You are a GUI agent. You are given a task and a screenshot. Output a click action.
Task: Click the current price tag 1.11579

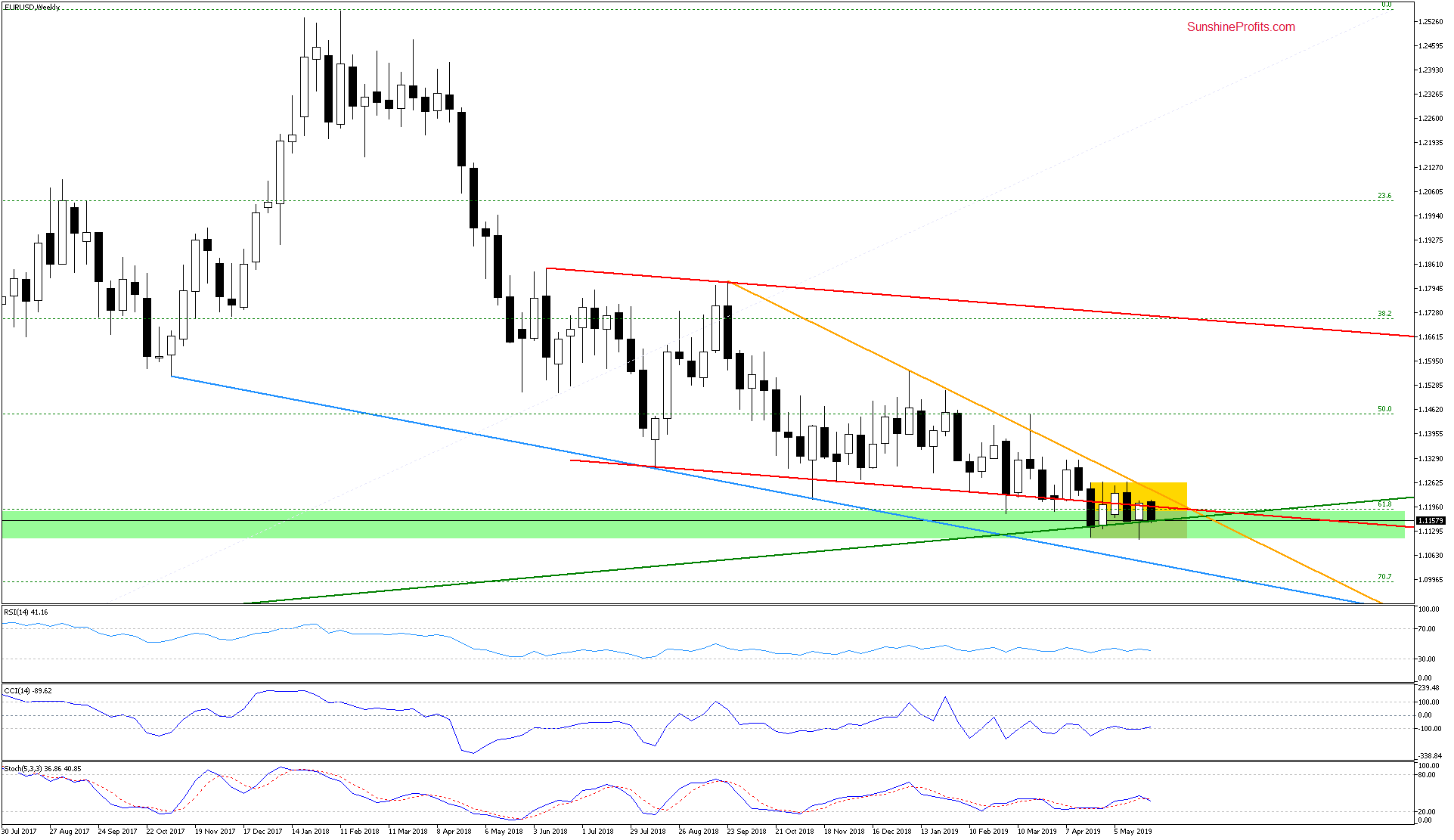(x=1430, y=520)
